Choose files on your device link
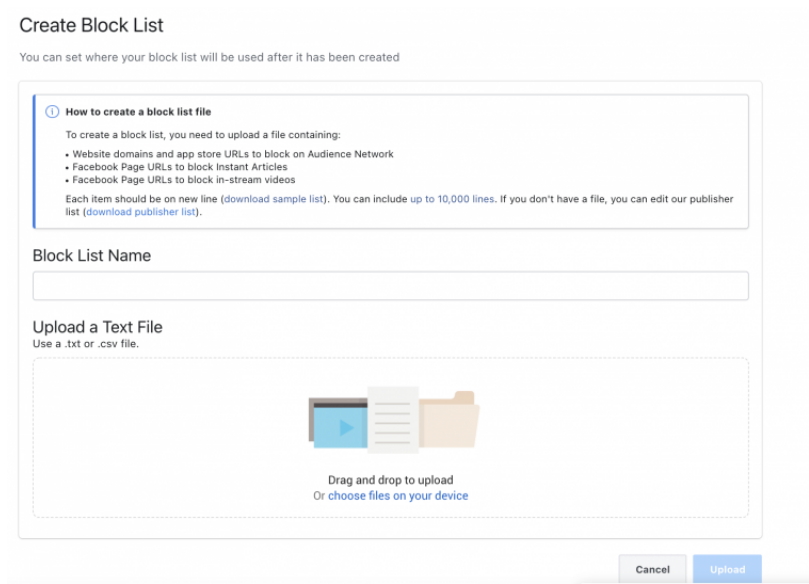Image resolution: width=809 pixels, height=584 pixels. (398, 496)
